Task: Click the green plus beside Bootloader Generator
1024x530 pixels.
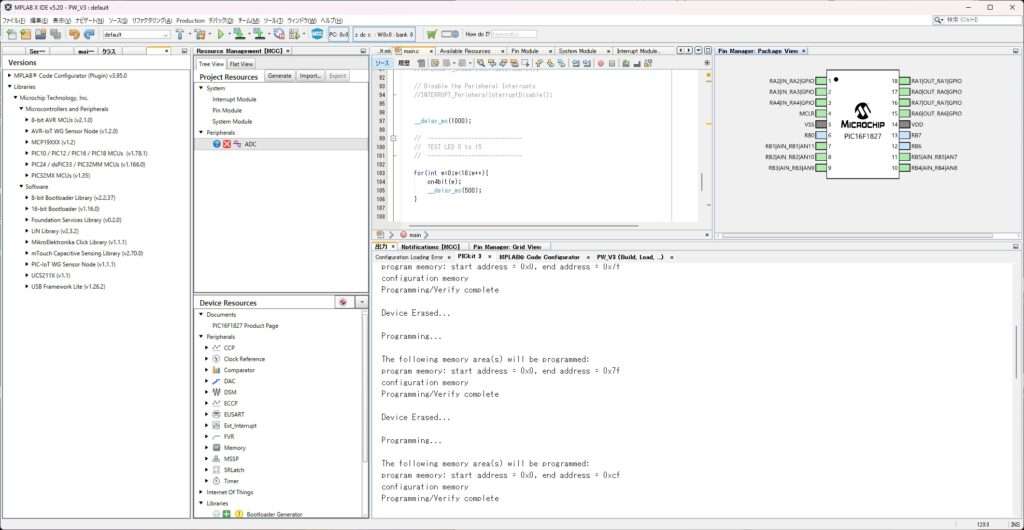Action: coord(227,514)
